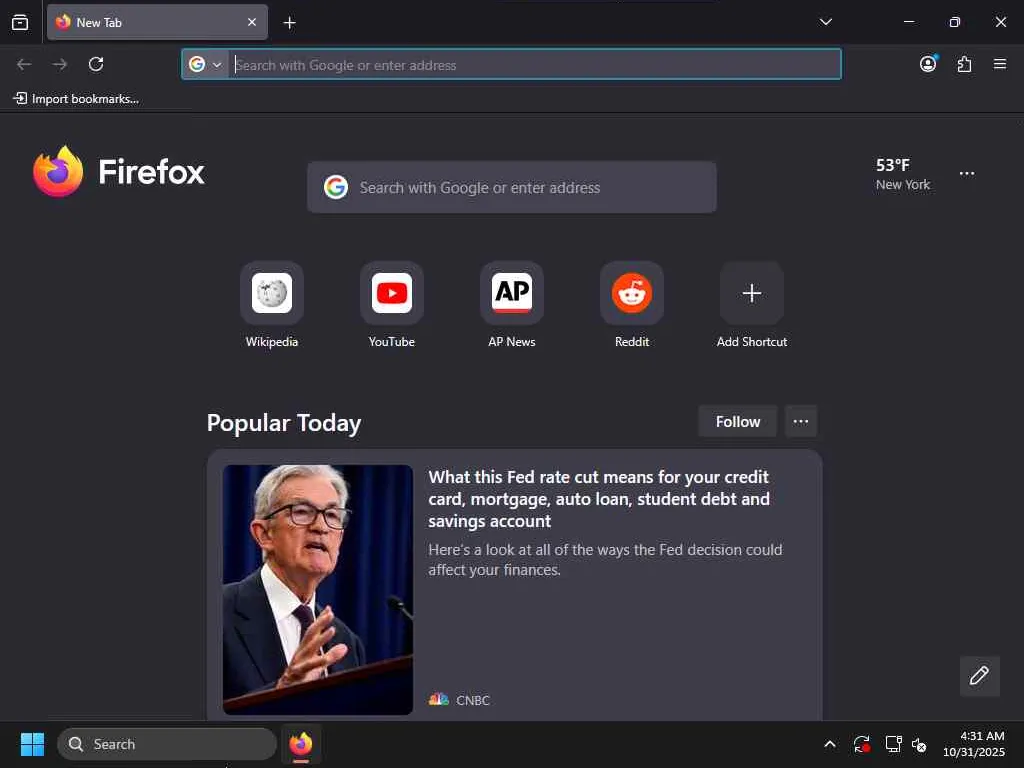Click the Firefox icon in taskbar
The image size is (1024, 768).
coord(301,744)
